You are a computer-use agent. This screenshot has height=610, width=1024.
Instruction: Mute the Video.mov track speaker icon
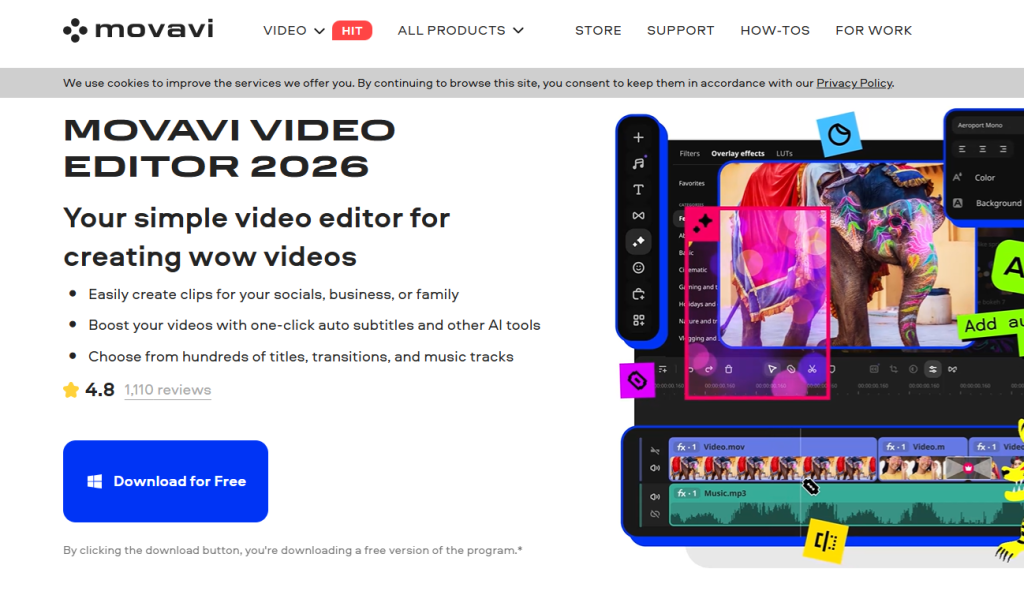point(655,468)
